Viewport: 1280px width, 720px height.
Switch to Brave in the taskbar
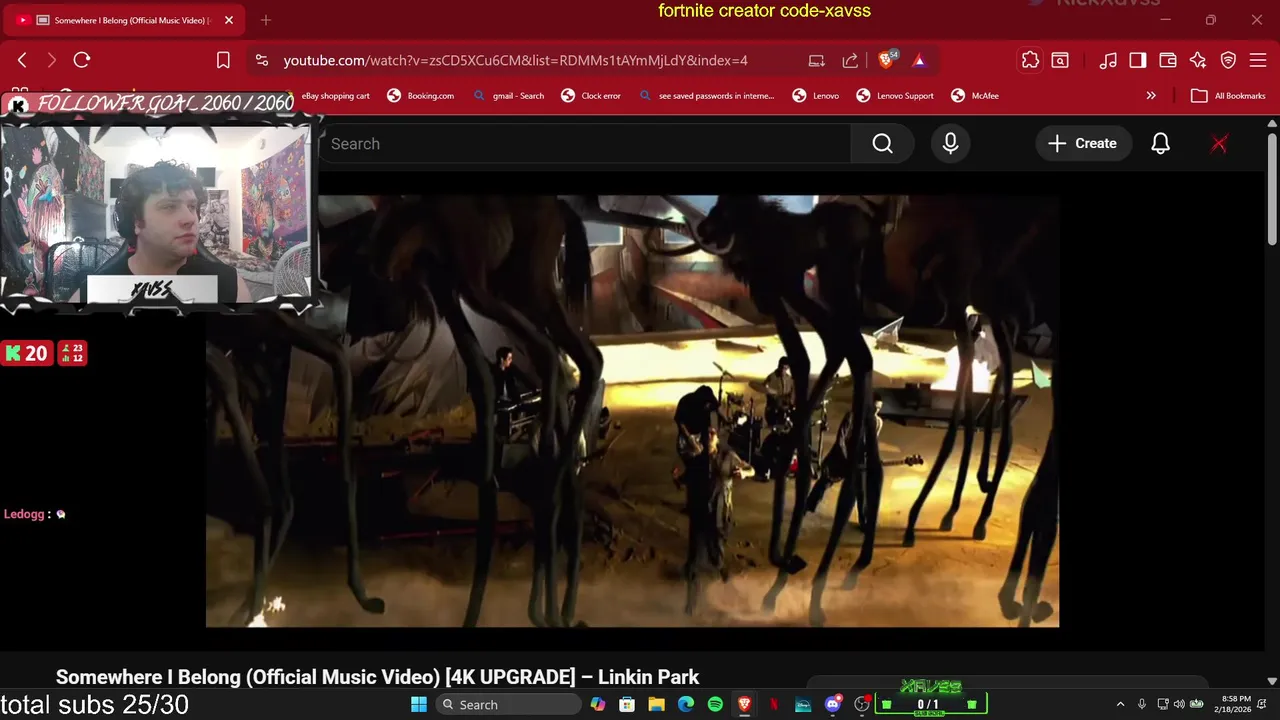click(x=744, y=705)
